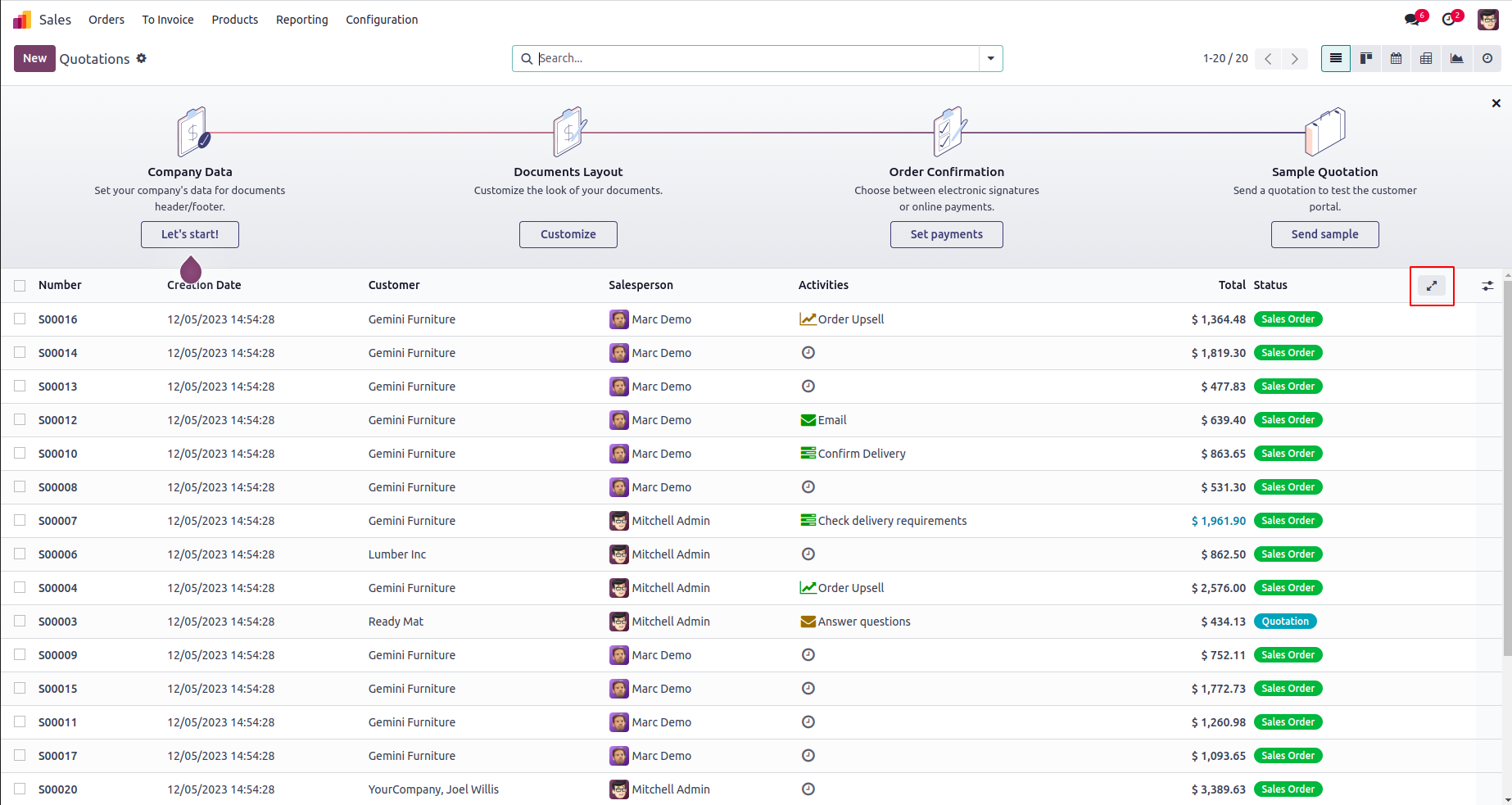The height and width of the screenshot is (805, 1512).
Task: Open the Graph view
Action: click(1456, 58)
